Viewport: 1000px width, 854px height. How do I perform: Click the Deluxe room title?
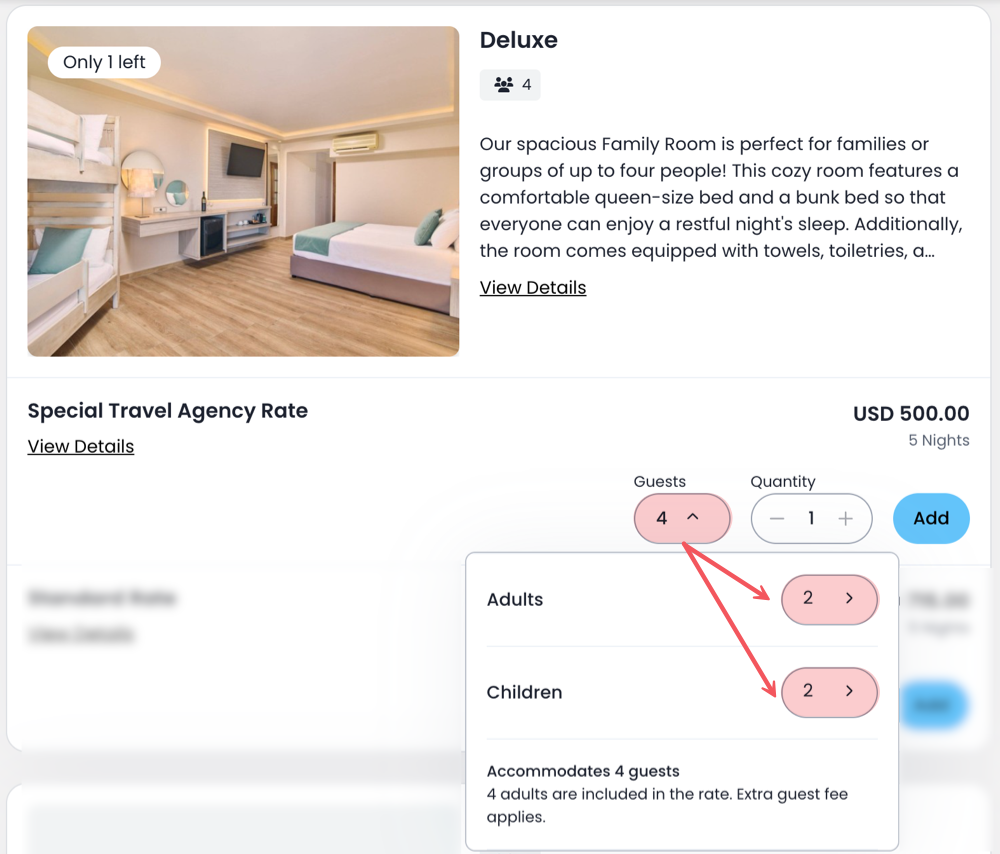[518, 40]
